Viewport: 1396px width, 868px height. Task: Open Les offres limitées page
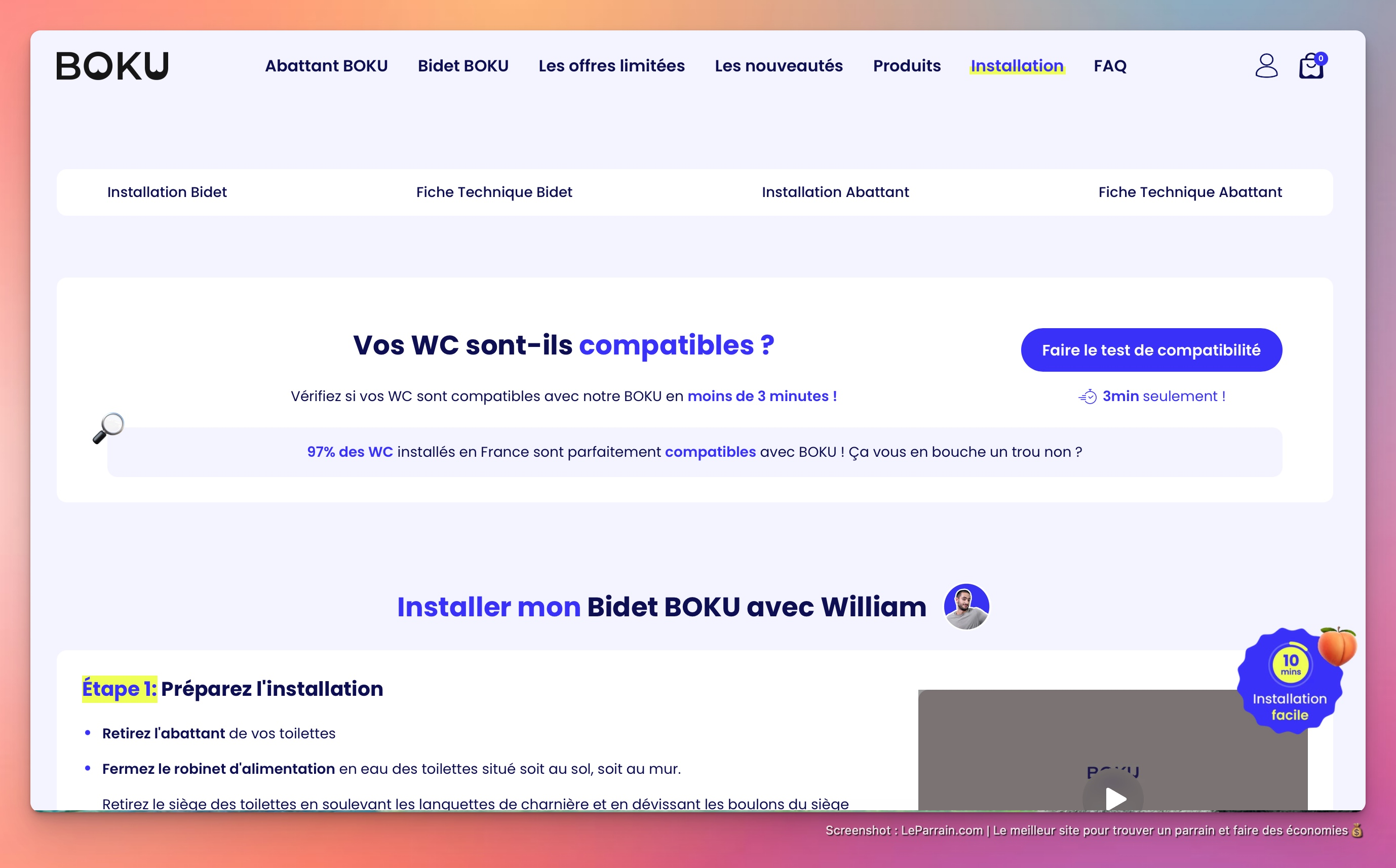tap(611, 65)
